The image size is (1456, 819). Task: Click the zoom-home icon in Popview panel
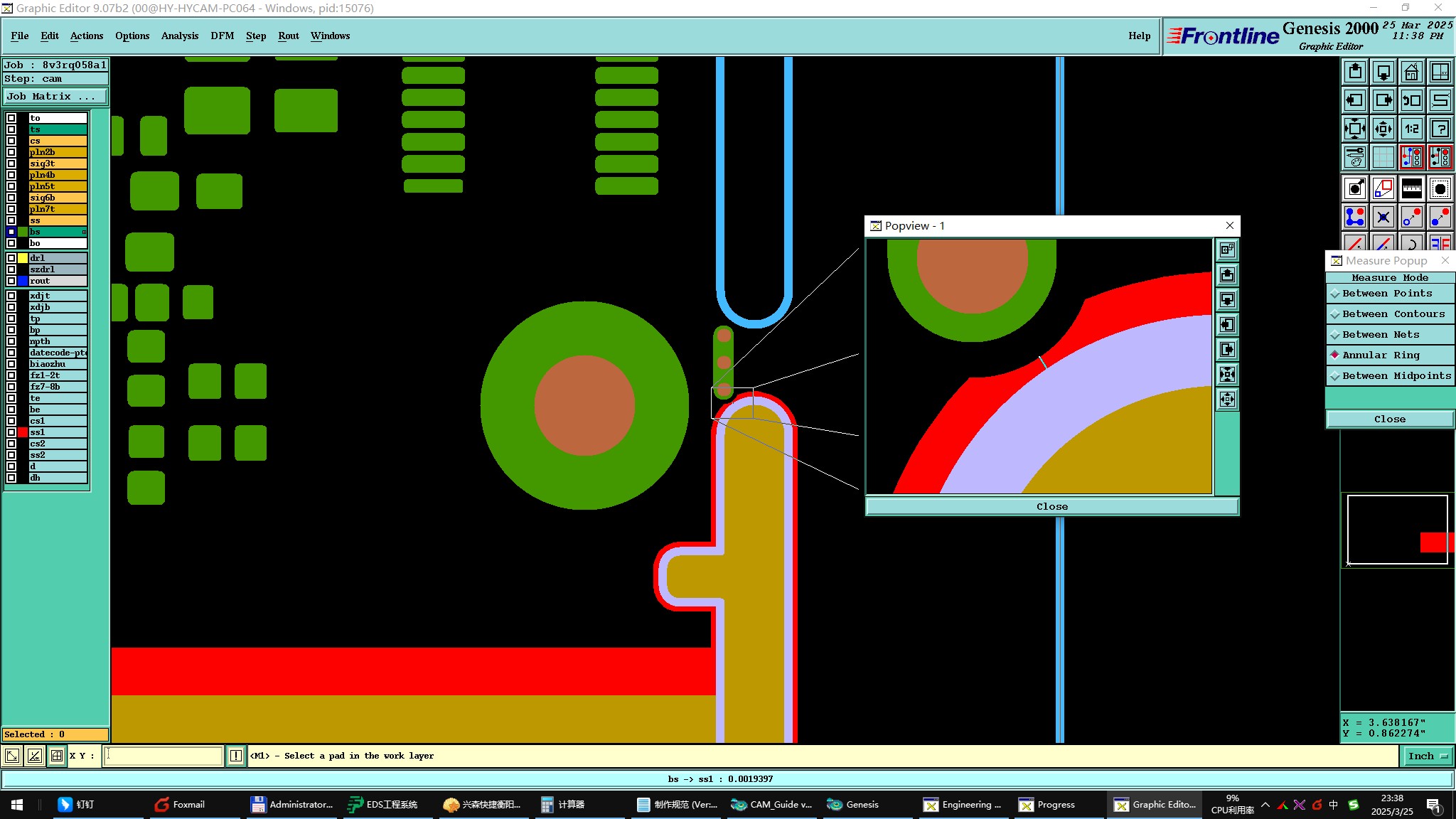[x=1227, y=250]
